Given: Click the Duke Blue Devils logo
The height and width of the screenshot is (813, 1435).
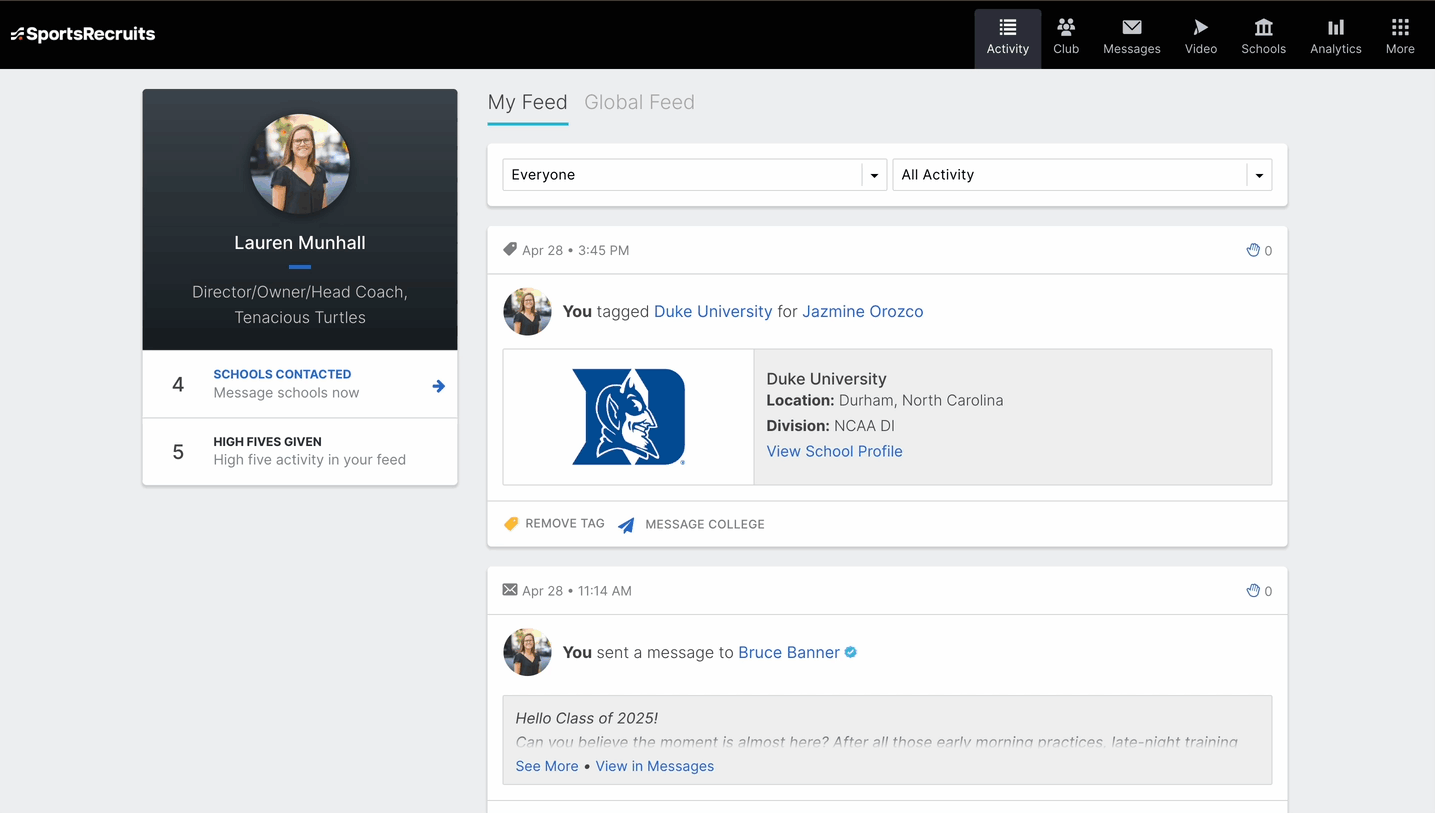Looking at the screenshot, I should [628, 417].
